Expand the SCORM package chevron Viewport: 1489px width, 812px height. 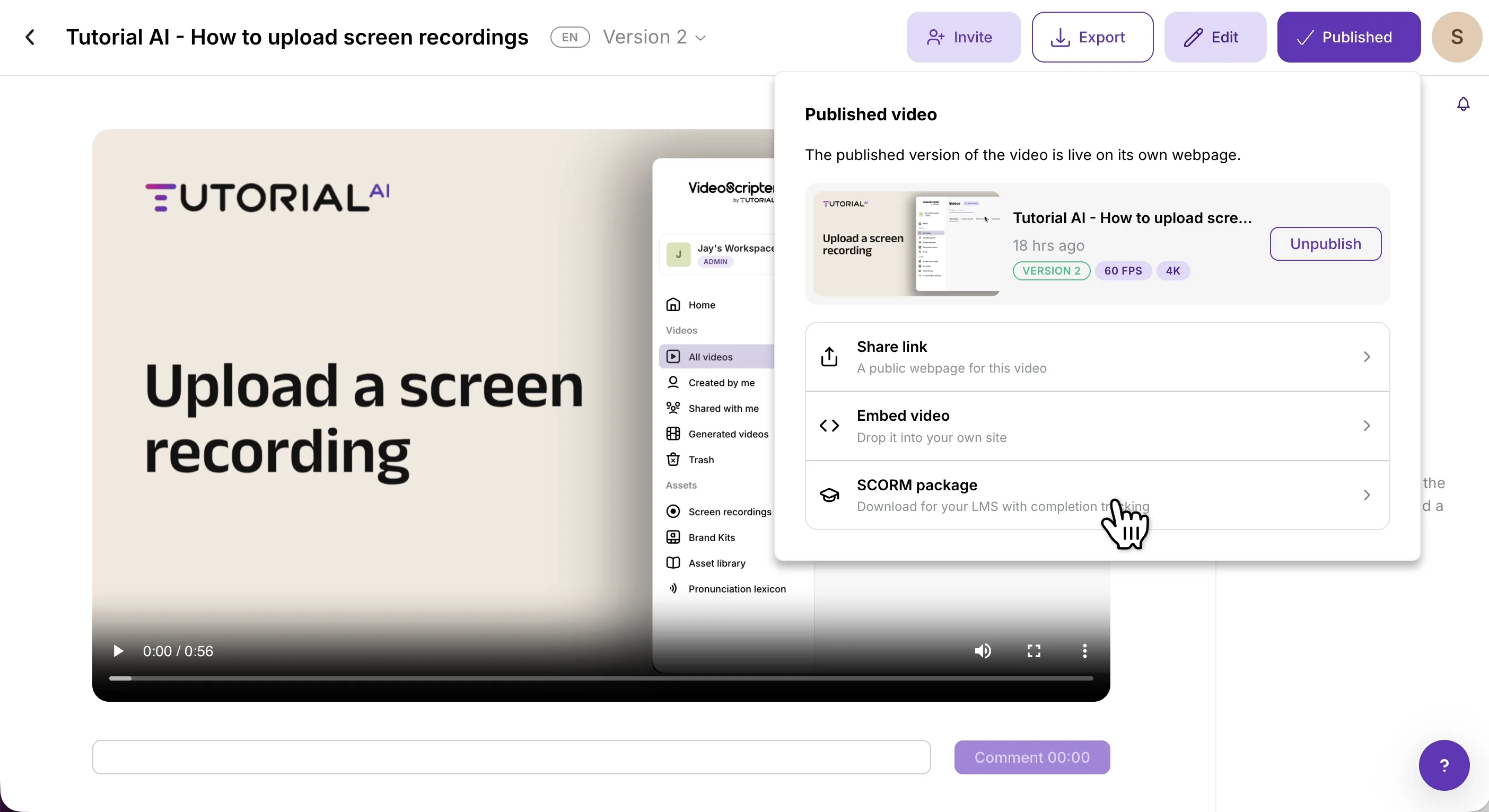pos(1366,495)
